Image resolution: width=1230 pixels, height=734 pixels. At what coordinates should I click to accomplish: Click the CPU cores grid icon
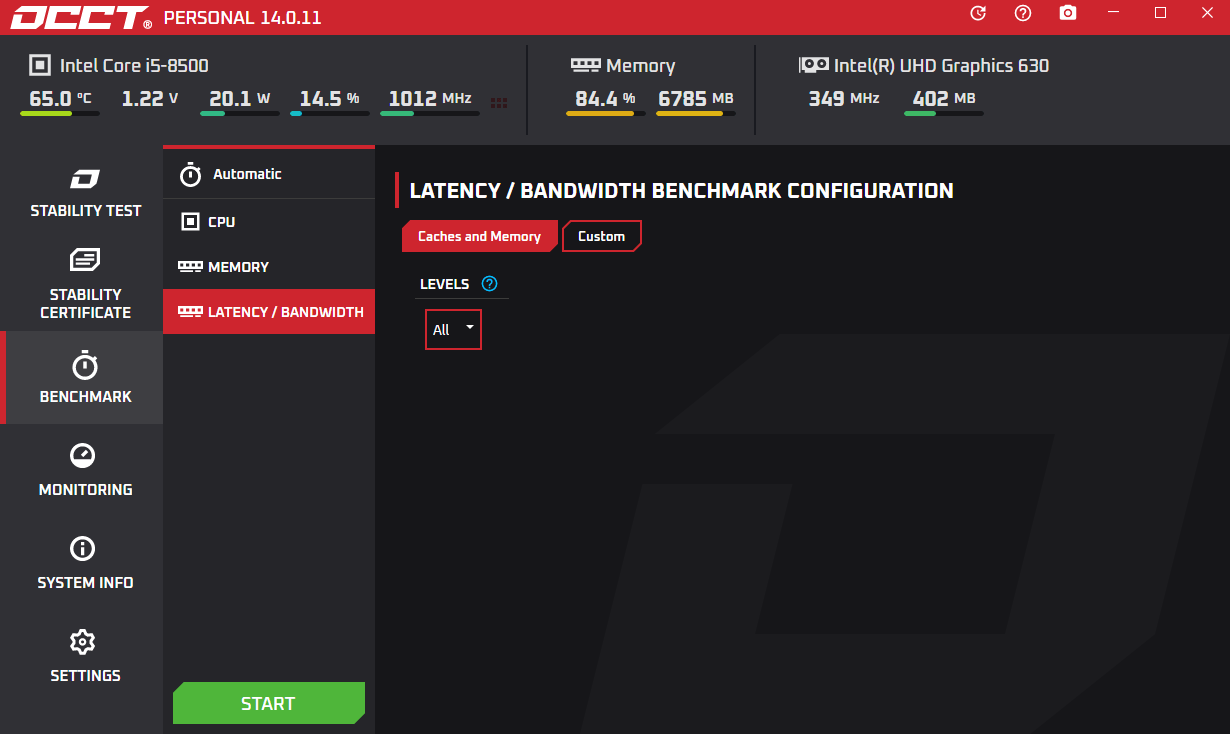point(499,102)
